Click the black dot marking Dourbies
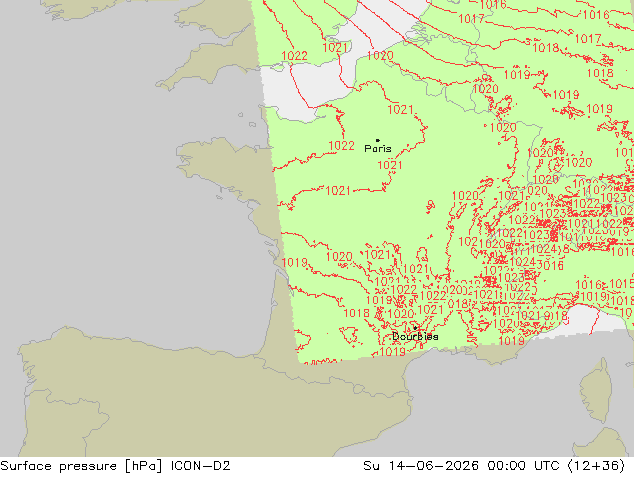Image resolution: width=634 pixels, height=490 pixels. (x=415, y=328)
